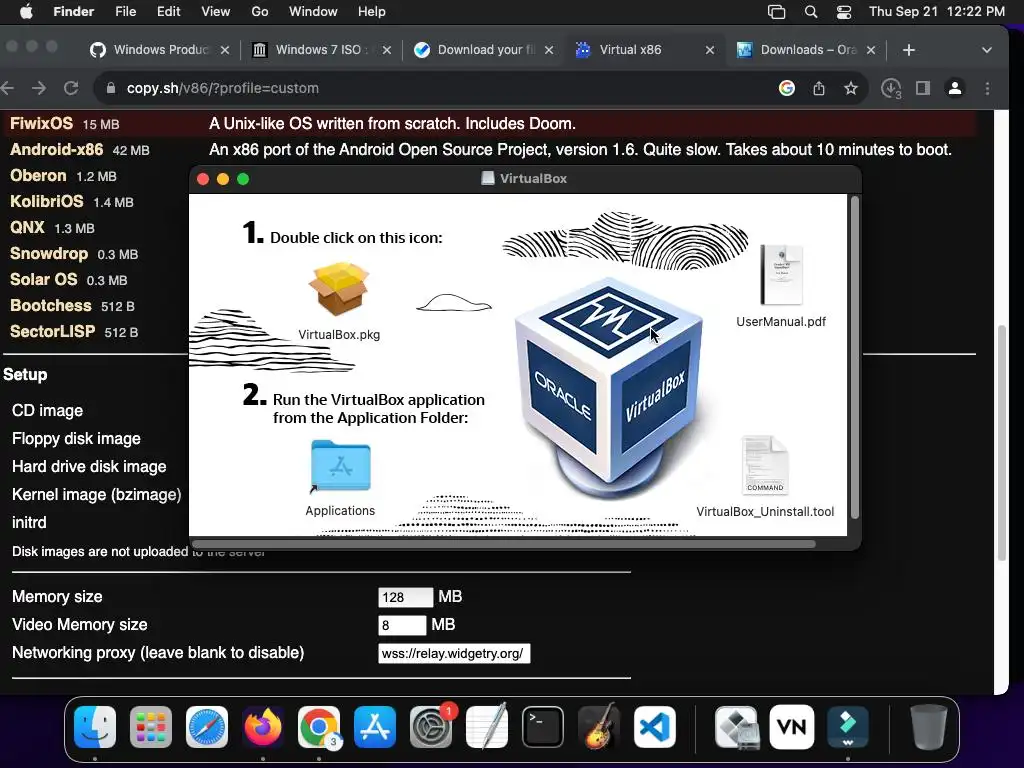Screen dimensions: 1024x768
Task: Launch Firefox from the Dock
Action: [263, 727]
